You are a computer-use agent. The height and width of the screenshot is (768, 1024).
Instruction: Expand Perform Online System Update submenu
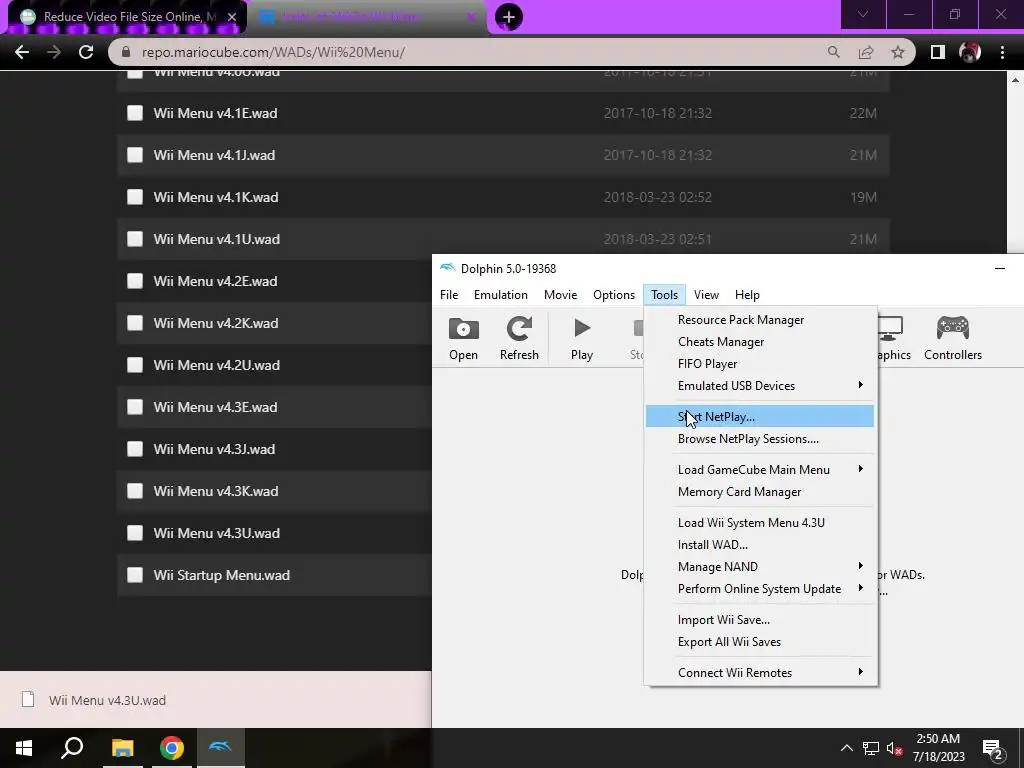[x=760, y=588]
